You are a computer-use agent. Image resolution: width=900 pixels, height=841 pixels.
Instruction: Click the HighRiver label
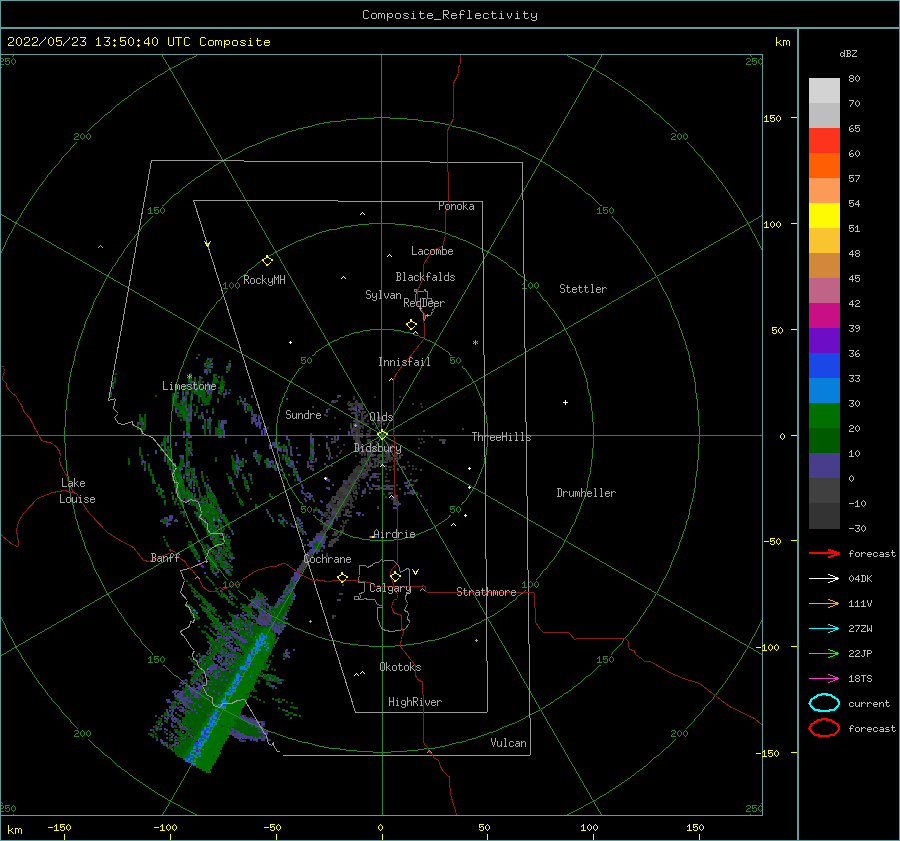[x=415, y=702]
